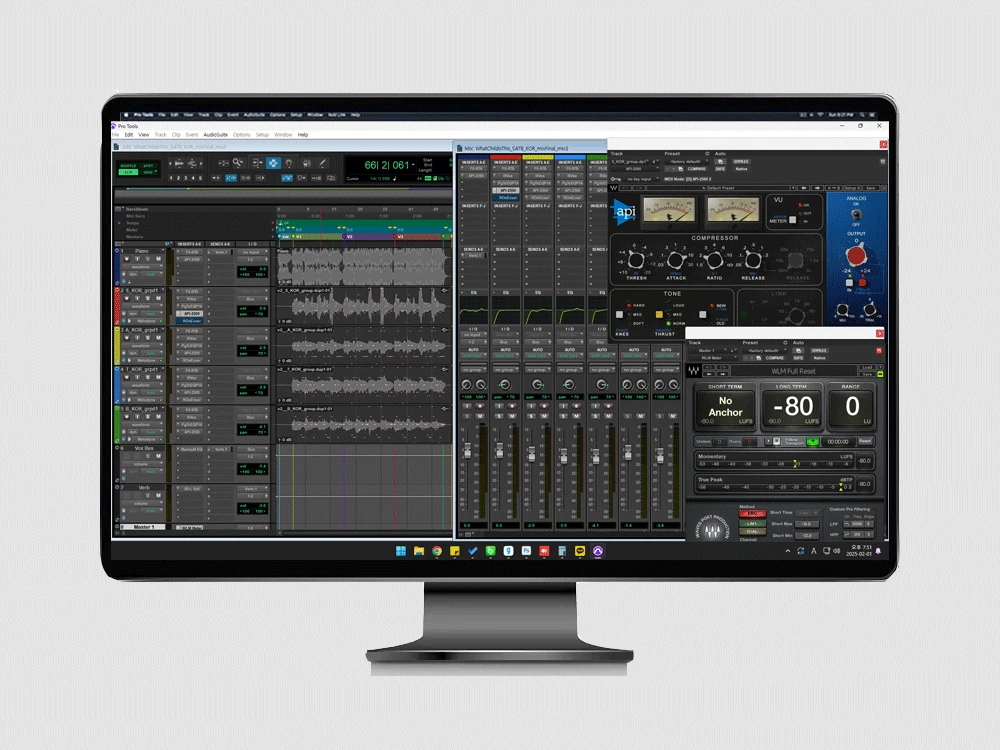
Task: Click the V2 marker in the Markers ruler
Action: tap(344, 236)
